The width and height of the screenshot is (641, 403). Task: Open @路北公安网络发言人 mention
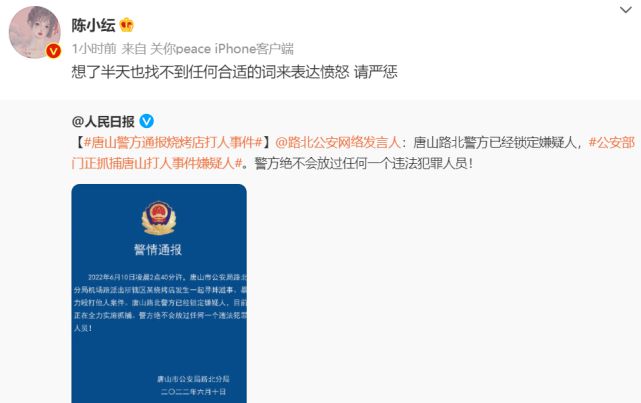[x=338, y=142]
